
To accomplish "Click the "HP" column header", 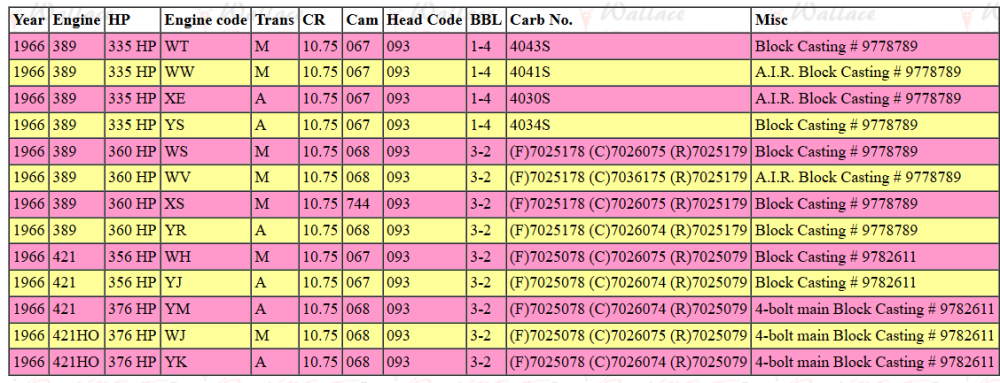I will tap(133, 20).
